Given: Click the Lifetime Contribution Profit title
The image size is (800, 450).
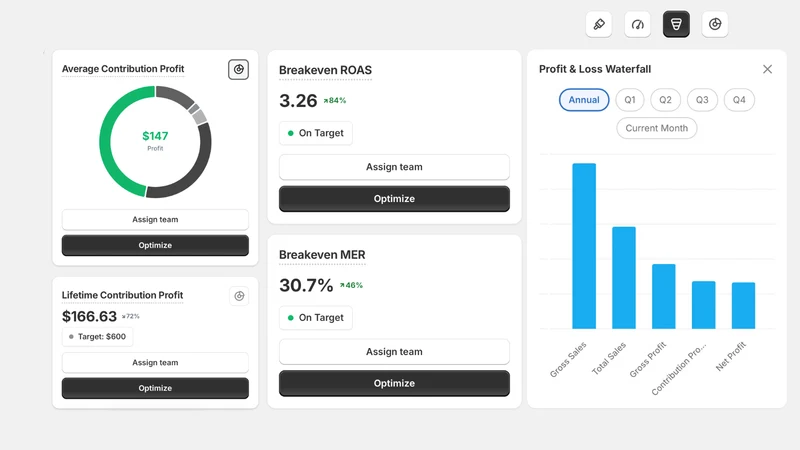Looking at the screenshot, I should pyautogui.click(x=122, y=295).
